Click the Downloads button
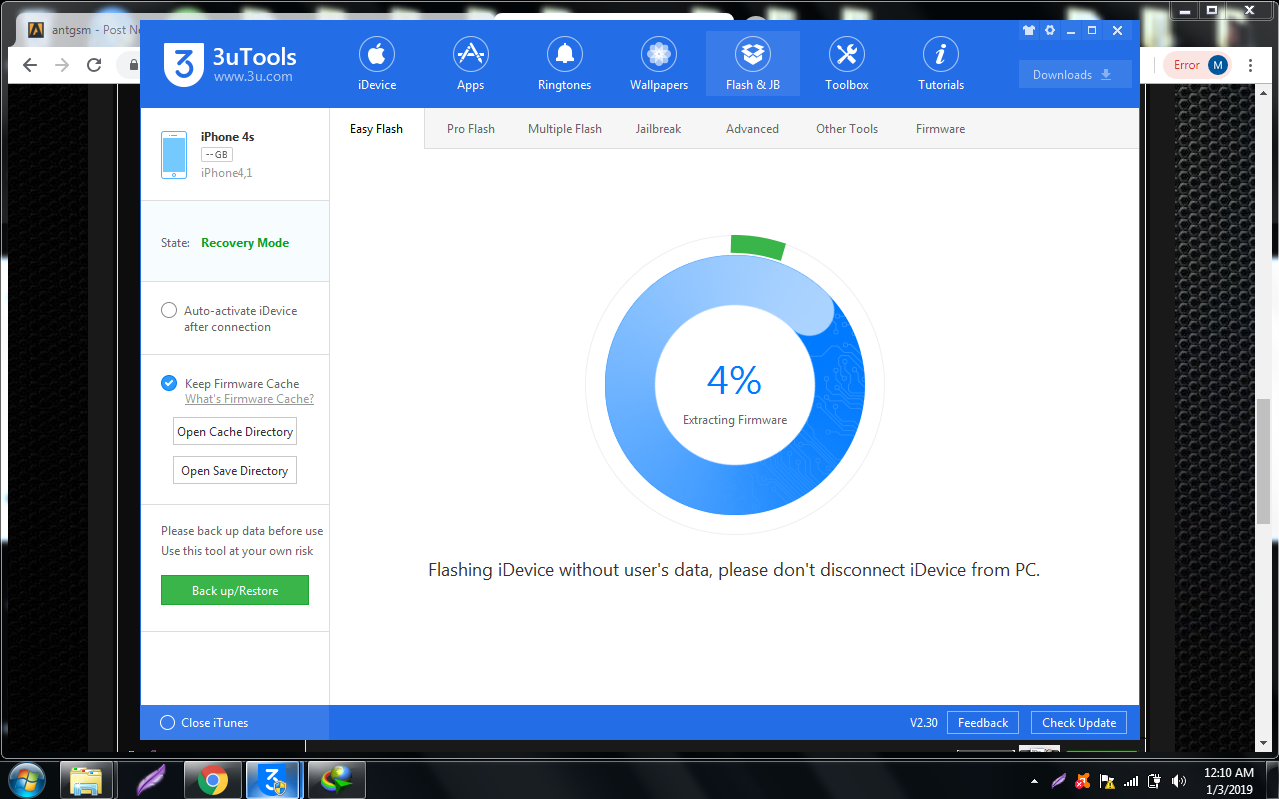This screenshot has width=1279, height=799. [x=1075, y=74]
